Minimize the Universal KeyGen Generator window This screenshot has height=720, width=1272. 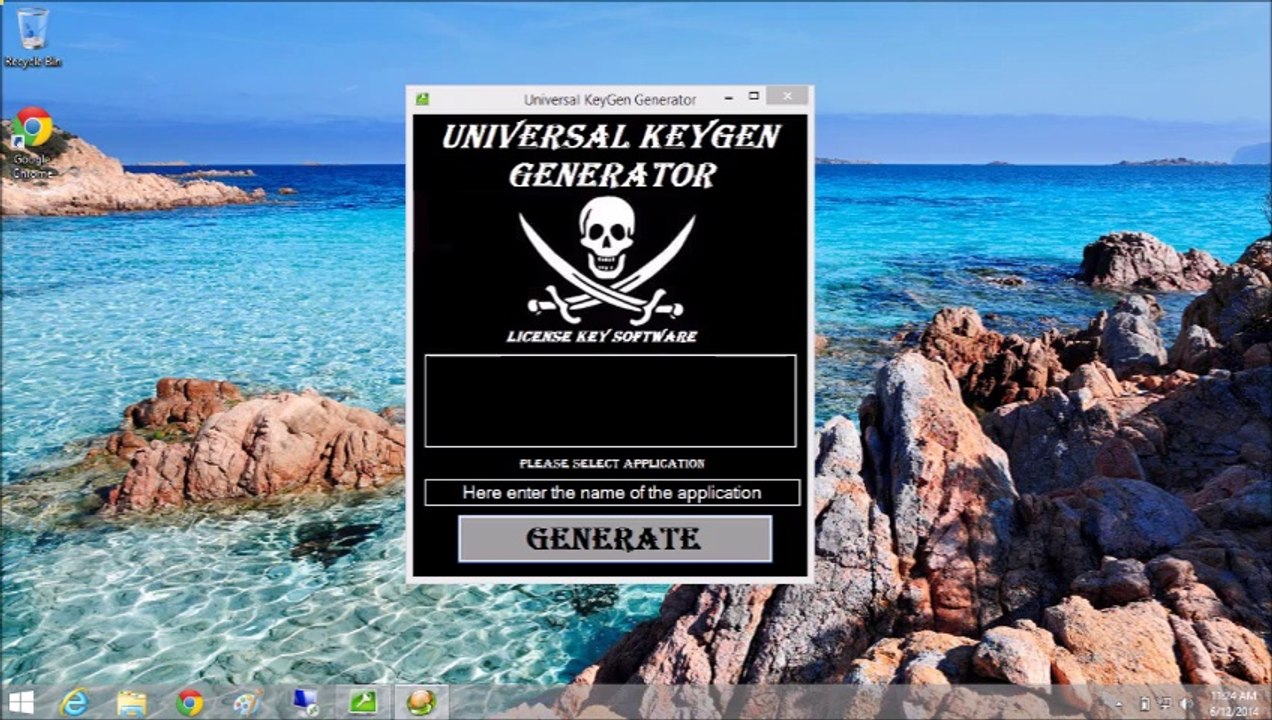pyautogui.click(x=729, y=97)
